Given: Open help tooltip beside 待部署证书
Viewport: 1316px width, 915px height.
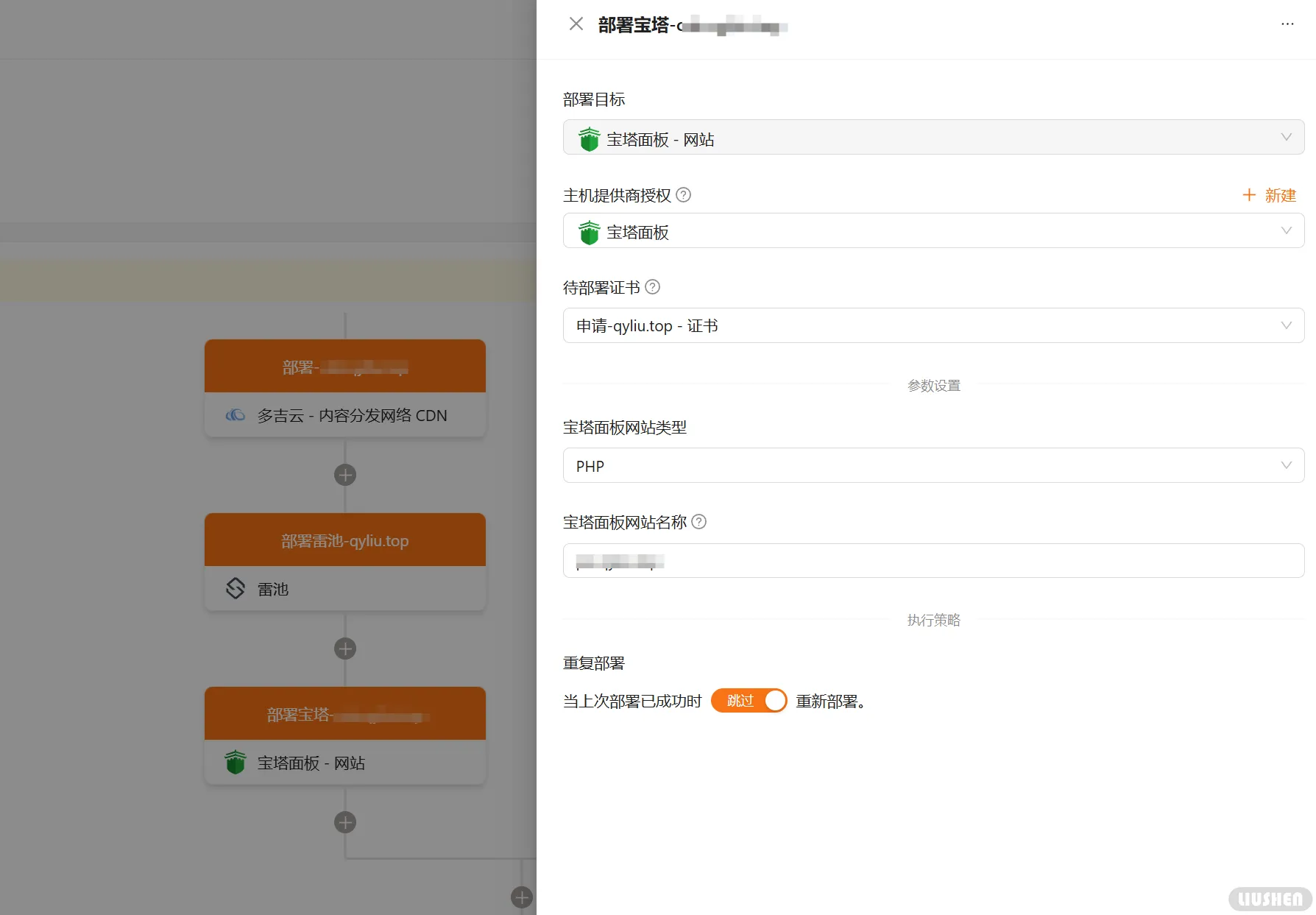Looking at the screenshot, I should (x=652, y=288).
